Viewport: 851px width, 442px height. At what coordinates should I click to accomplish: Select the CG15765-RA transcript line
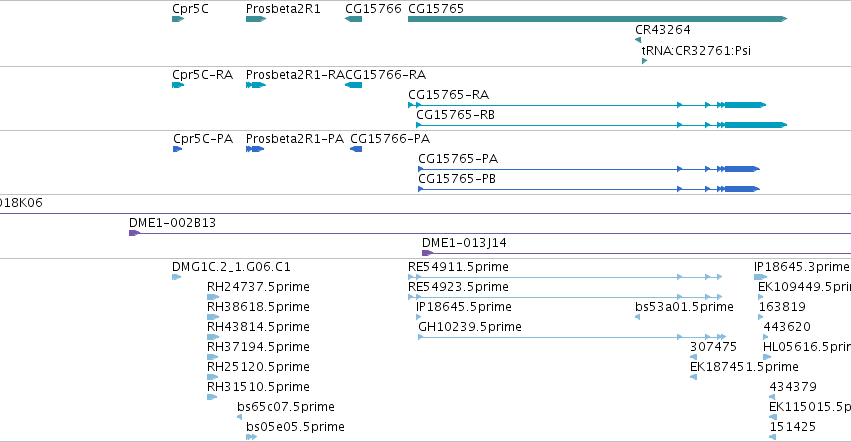(x=587, y=105)
